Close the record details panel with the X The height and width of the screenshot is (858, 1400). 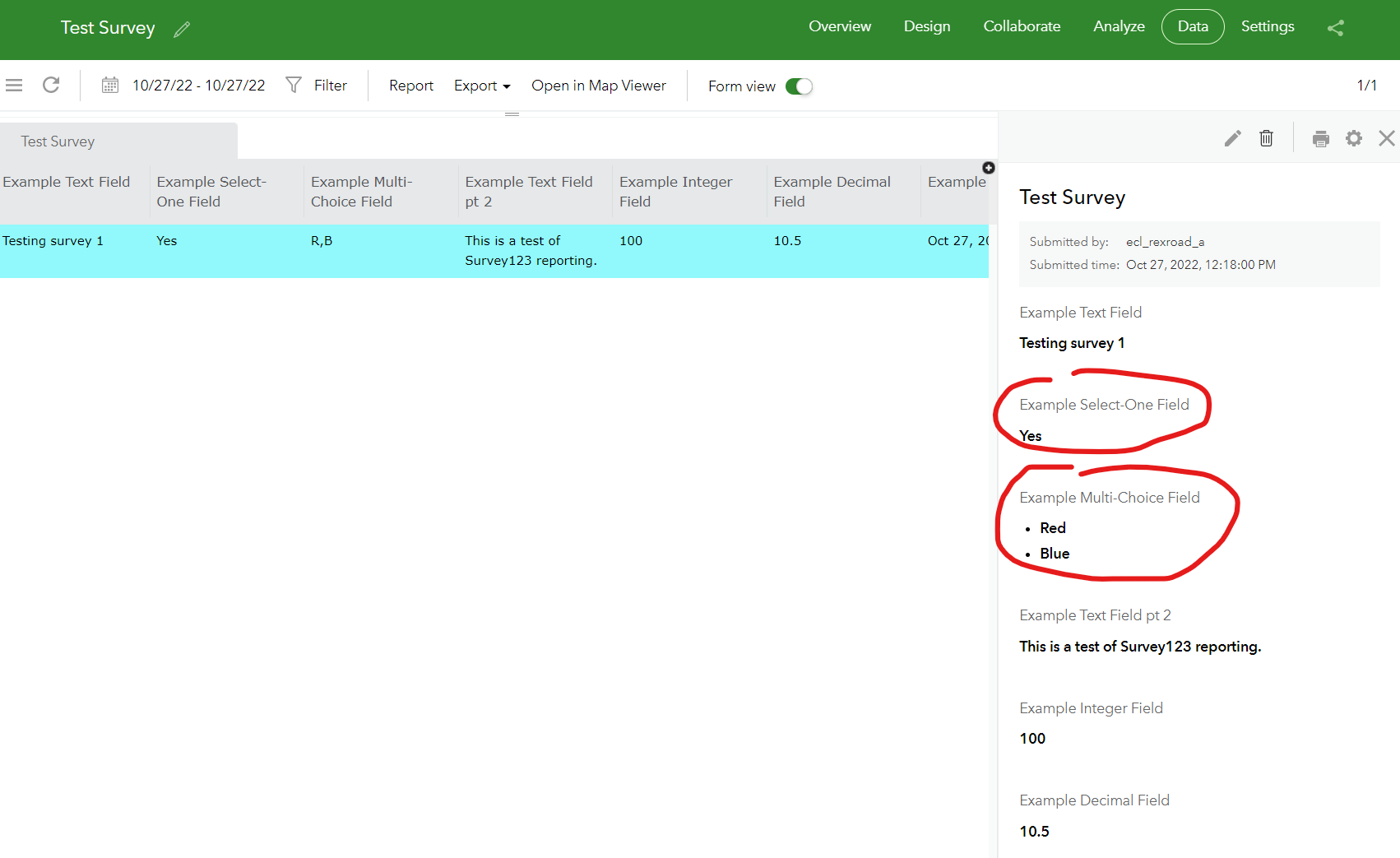point(1388,138)
